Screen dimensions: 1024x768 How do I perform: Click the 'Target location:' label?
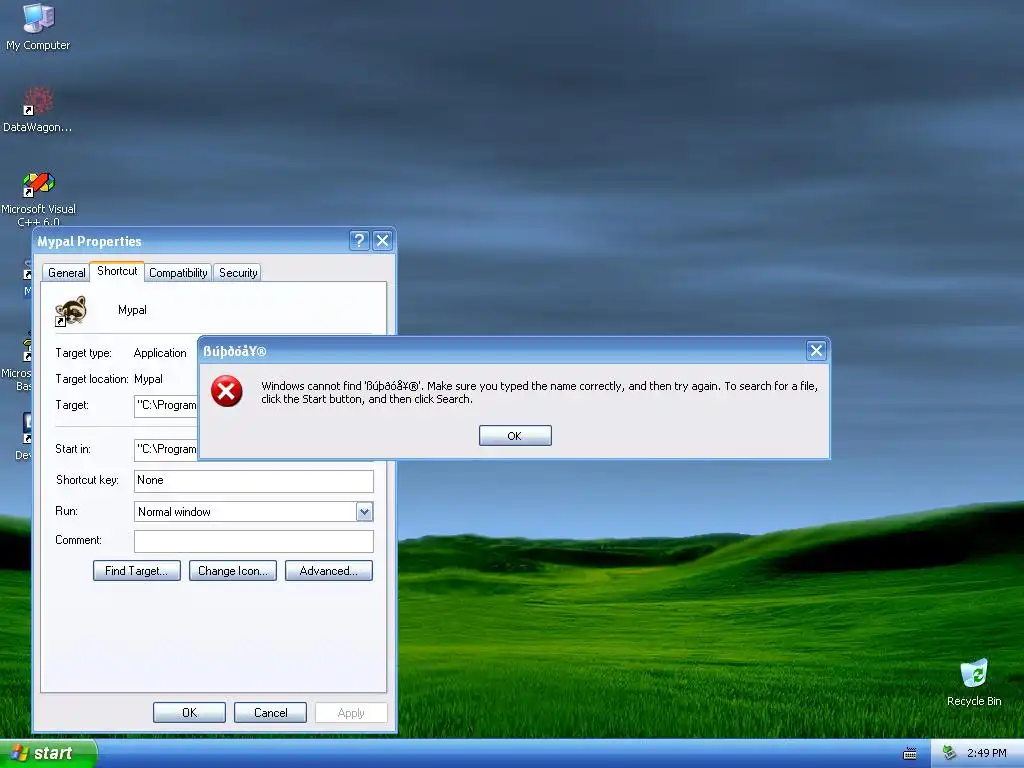point(91,379)
